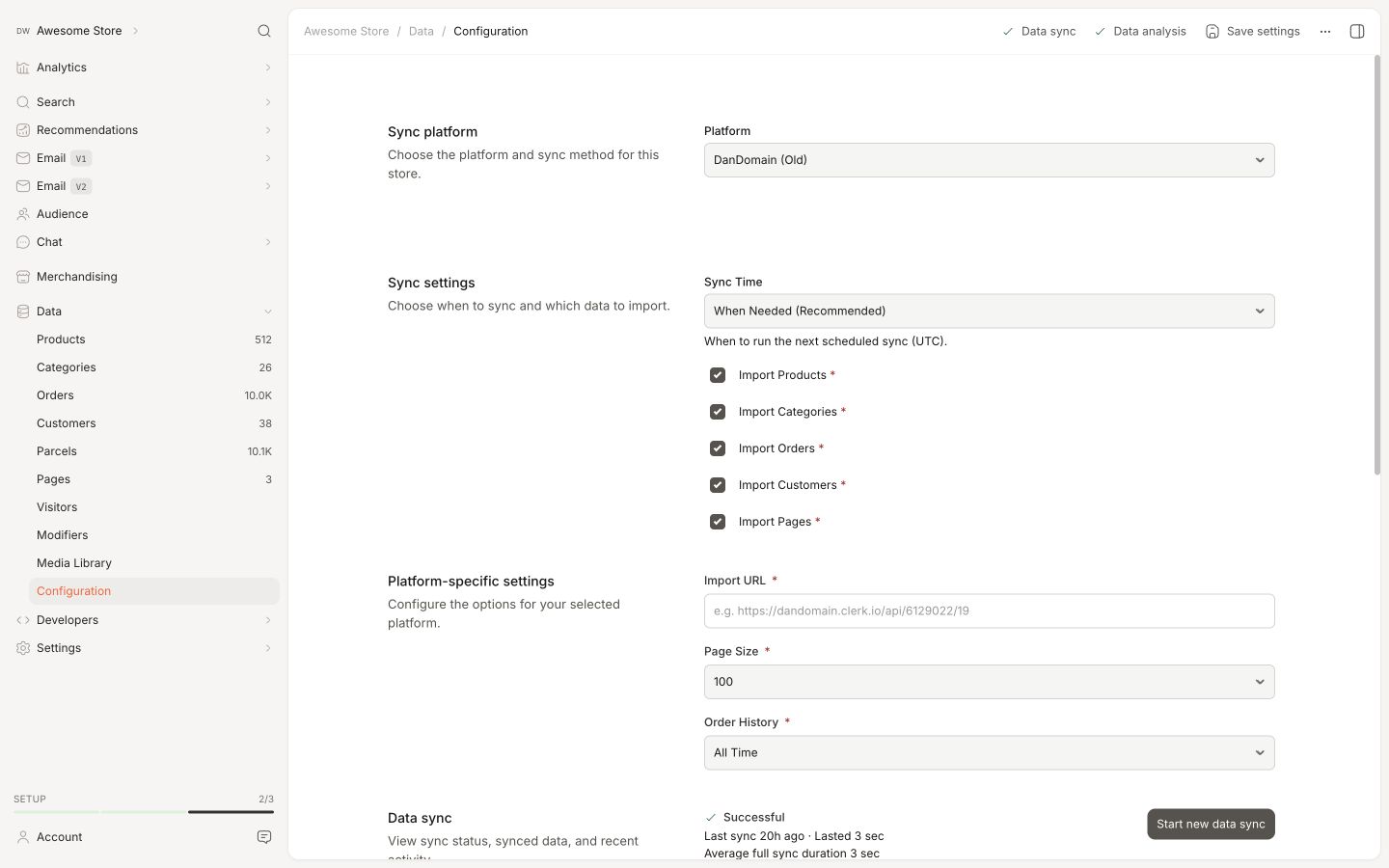Click the Save settings disk icon
The width and height of the screenshot is (1389, 868).
[1212, 32]
